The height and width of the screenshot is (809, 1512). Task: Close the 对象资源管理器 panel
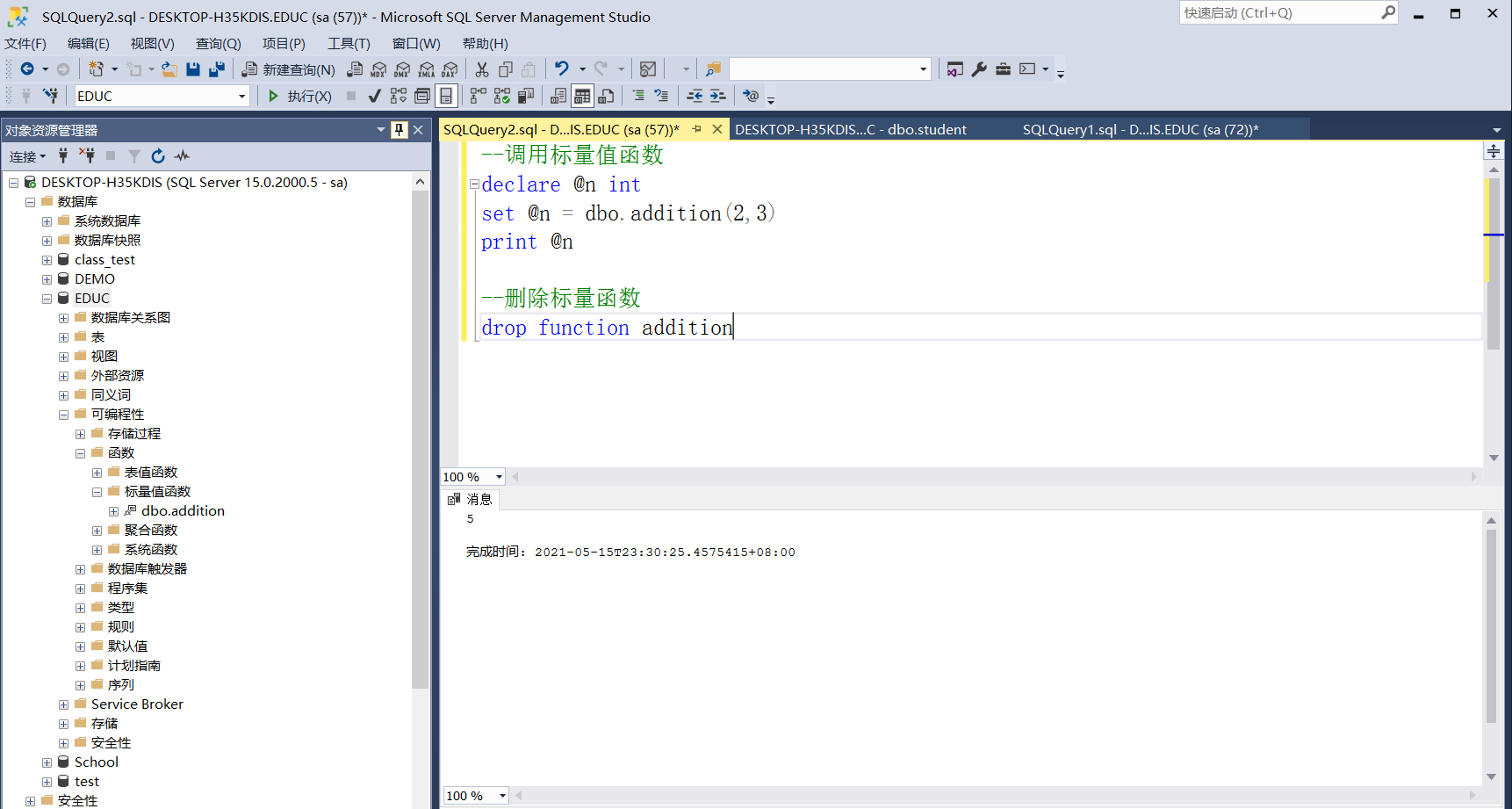pos(418,130)
